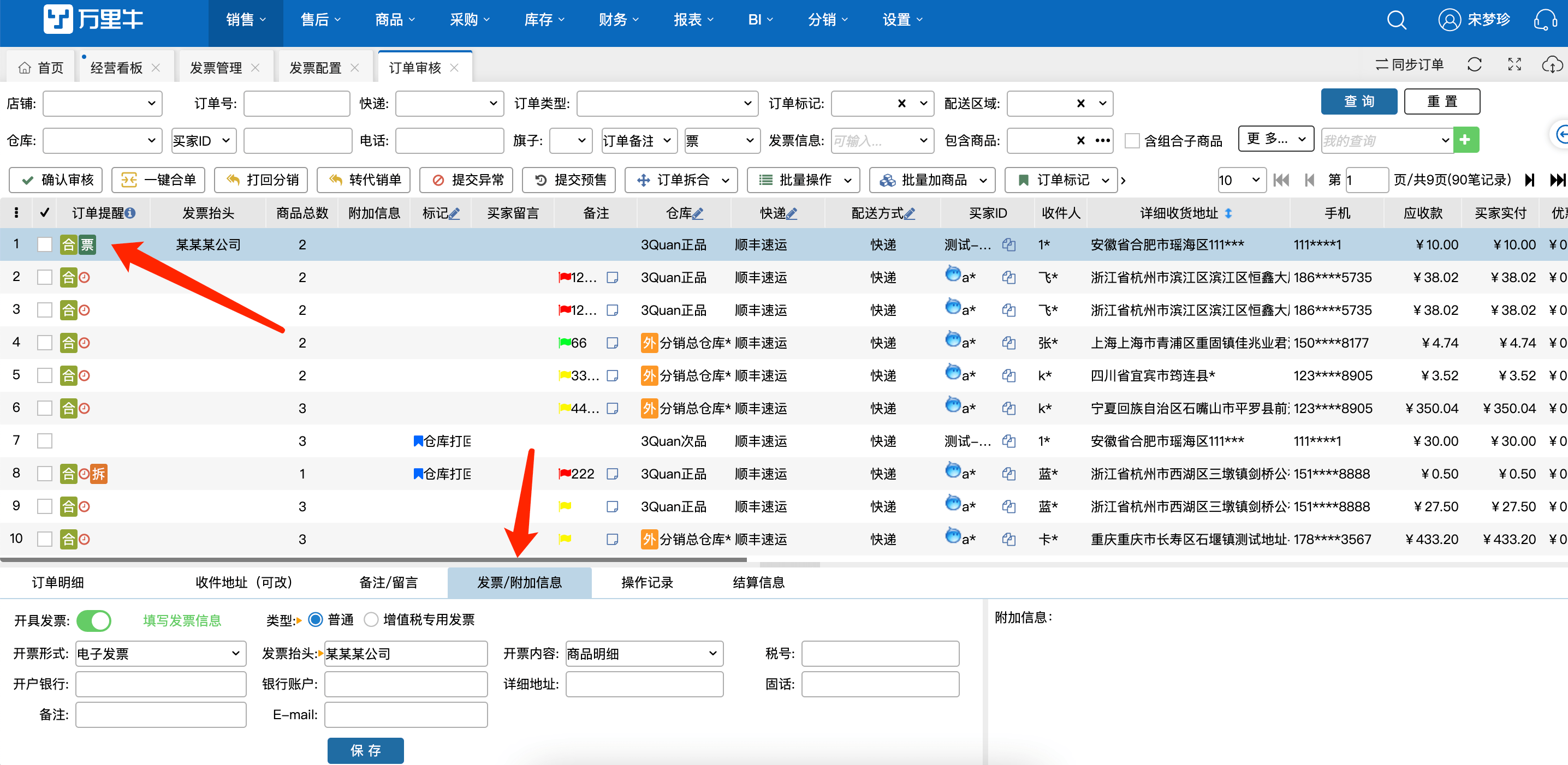Viewport: 1568px width, 765px height.
Task: Click the red flag in row 8
Action: [565, 474]
